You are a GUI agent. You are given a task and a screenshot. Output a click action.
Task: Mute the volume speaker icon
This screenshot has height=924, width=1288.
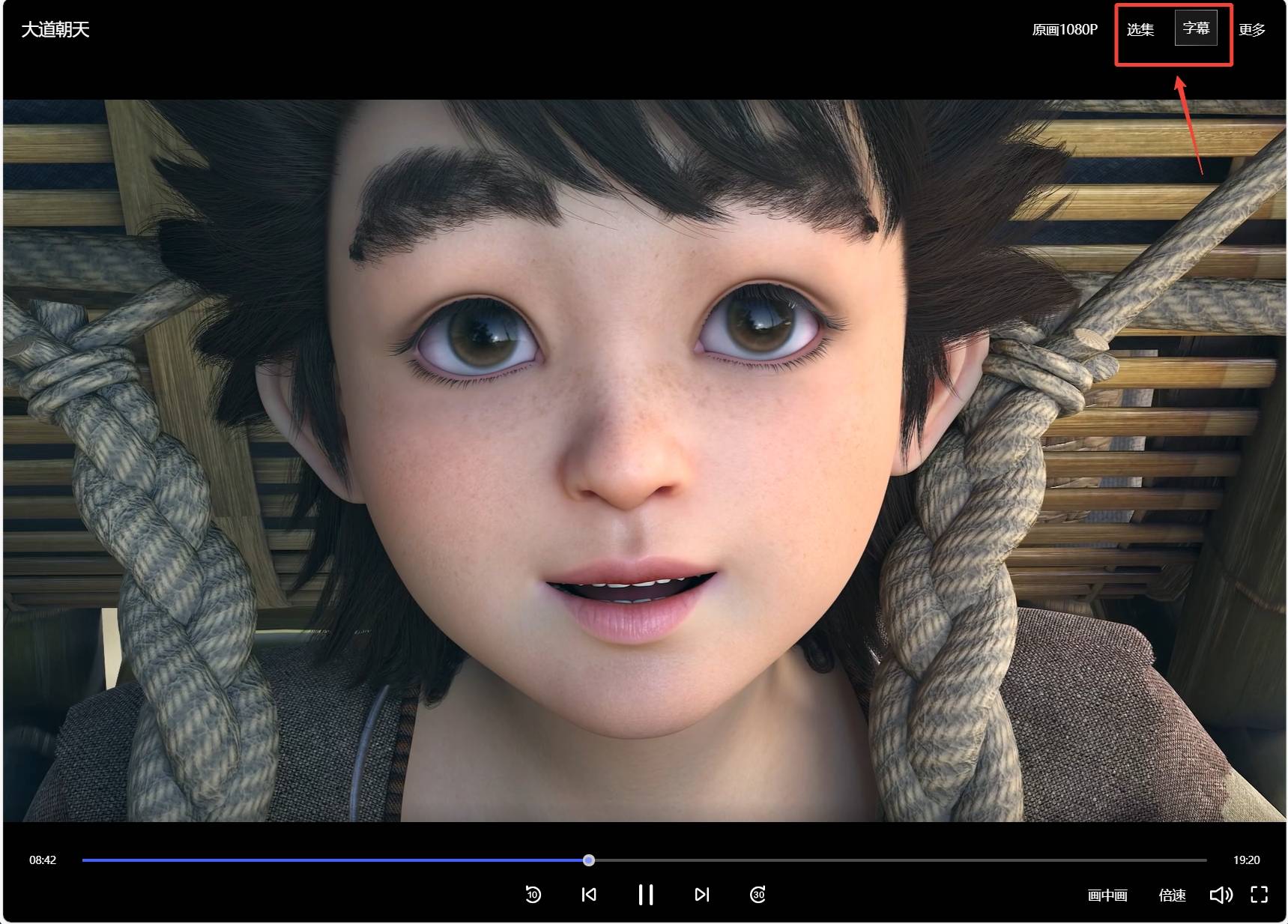pos(1221,895)
